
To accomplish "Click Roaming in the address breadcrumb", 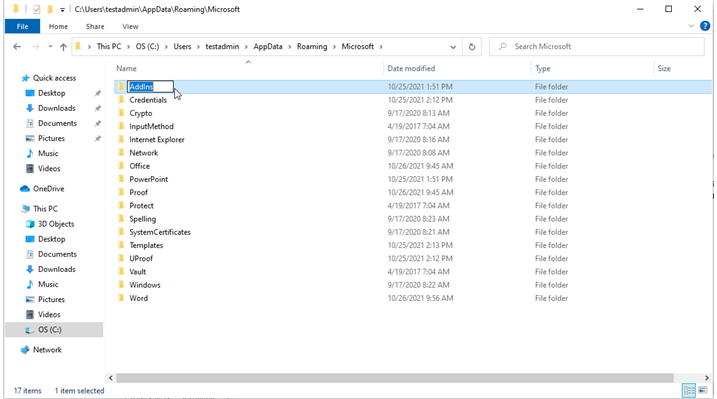I will coord(312,47).
